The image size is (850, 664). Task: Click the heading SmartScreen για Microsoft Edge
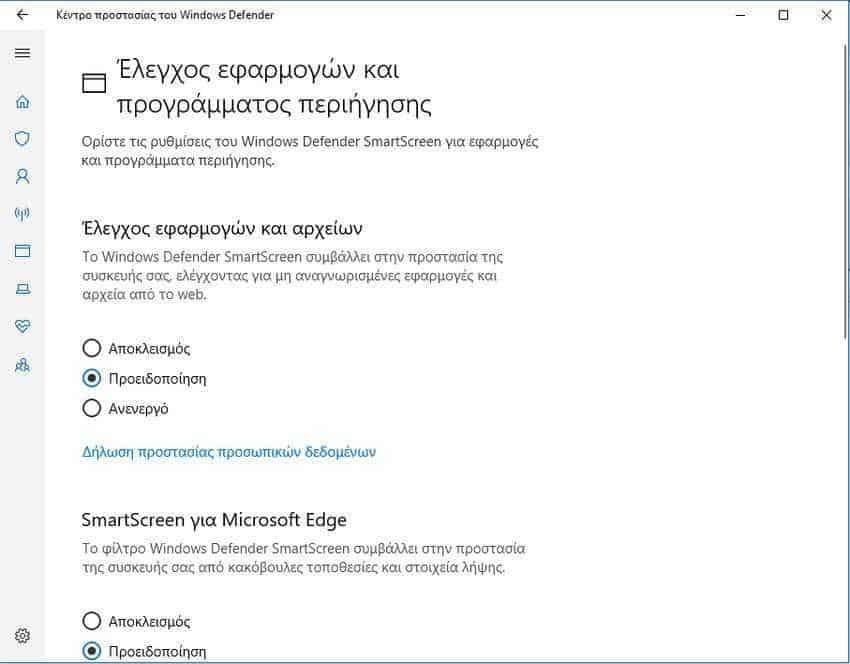coord(214,520)
